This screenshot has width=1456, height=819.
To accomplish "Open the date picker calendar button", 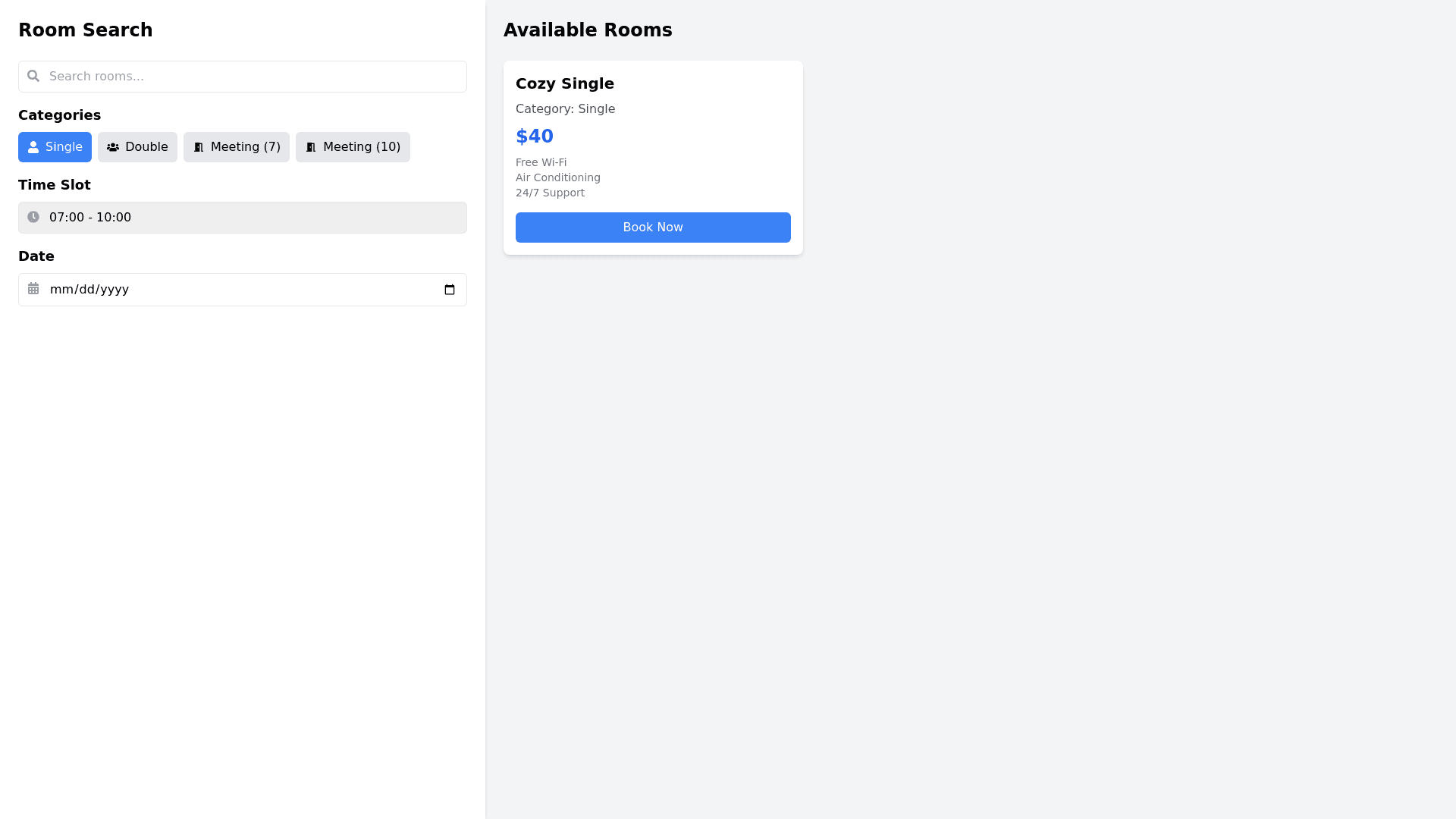I will [x=450, y=290].
